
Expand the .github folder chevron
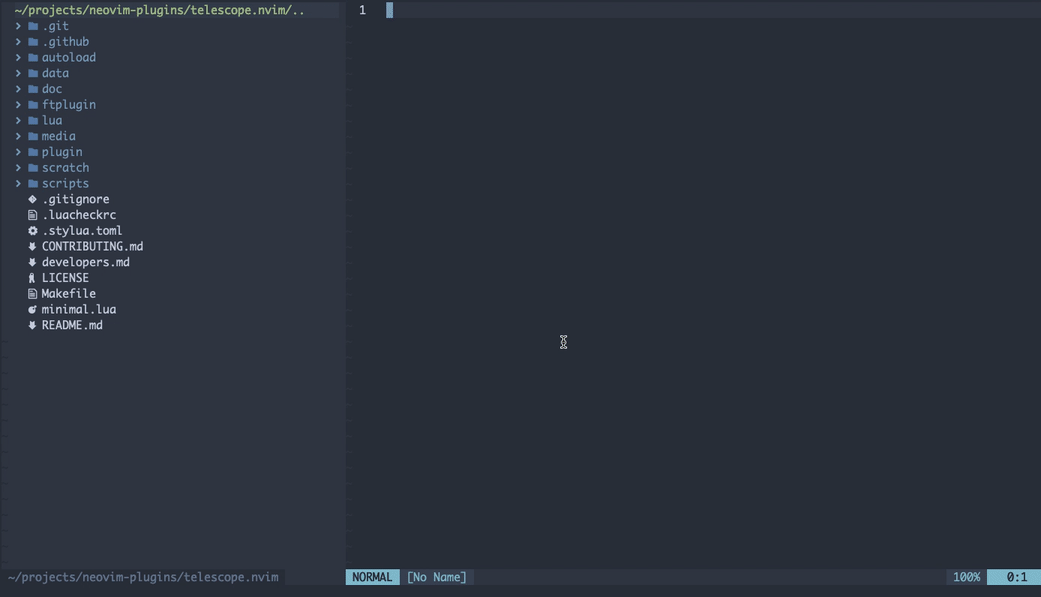click(18, 42)
